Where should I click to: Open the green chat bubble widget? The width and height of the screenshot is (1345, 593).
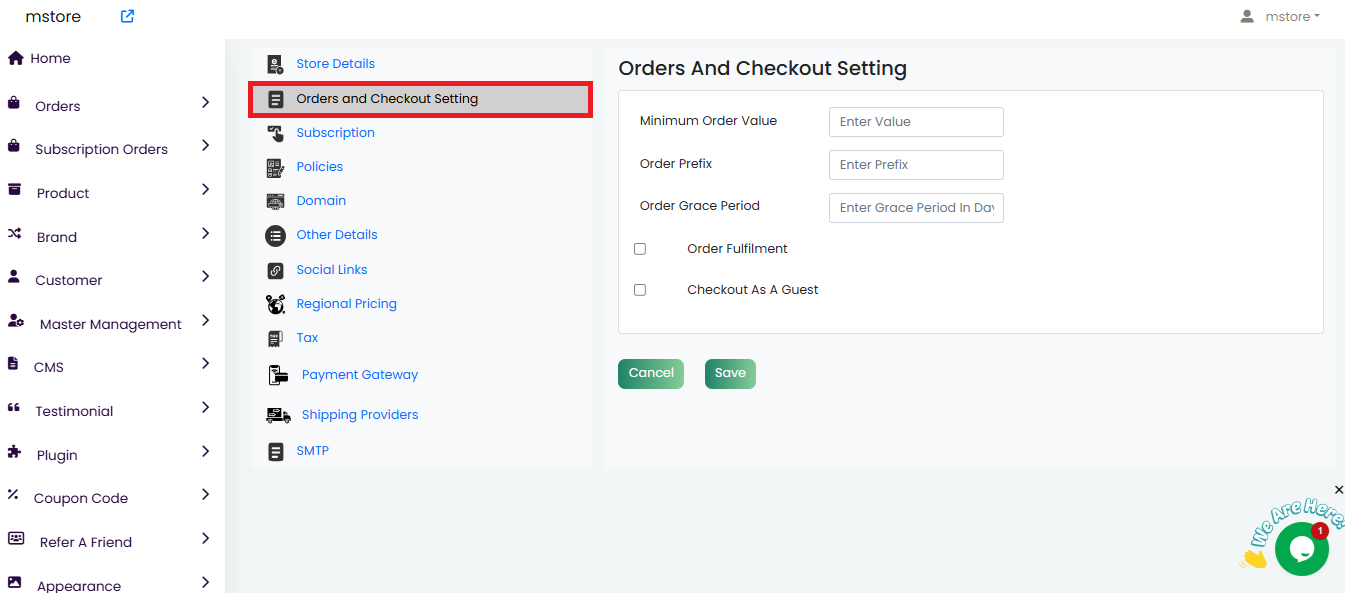click(1301, 548)
